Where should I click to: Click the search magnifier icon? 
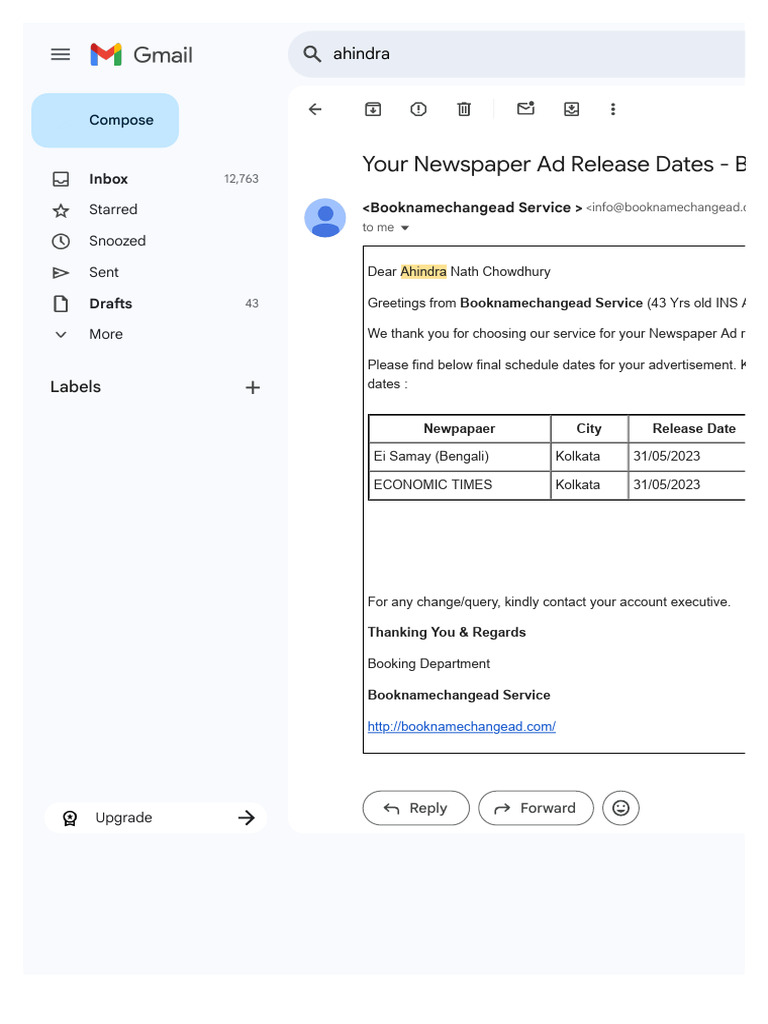pyautogui.click(x=312, y=54)
